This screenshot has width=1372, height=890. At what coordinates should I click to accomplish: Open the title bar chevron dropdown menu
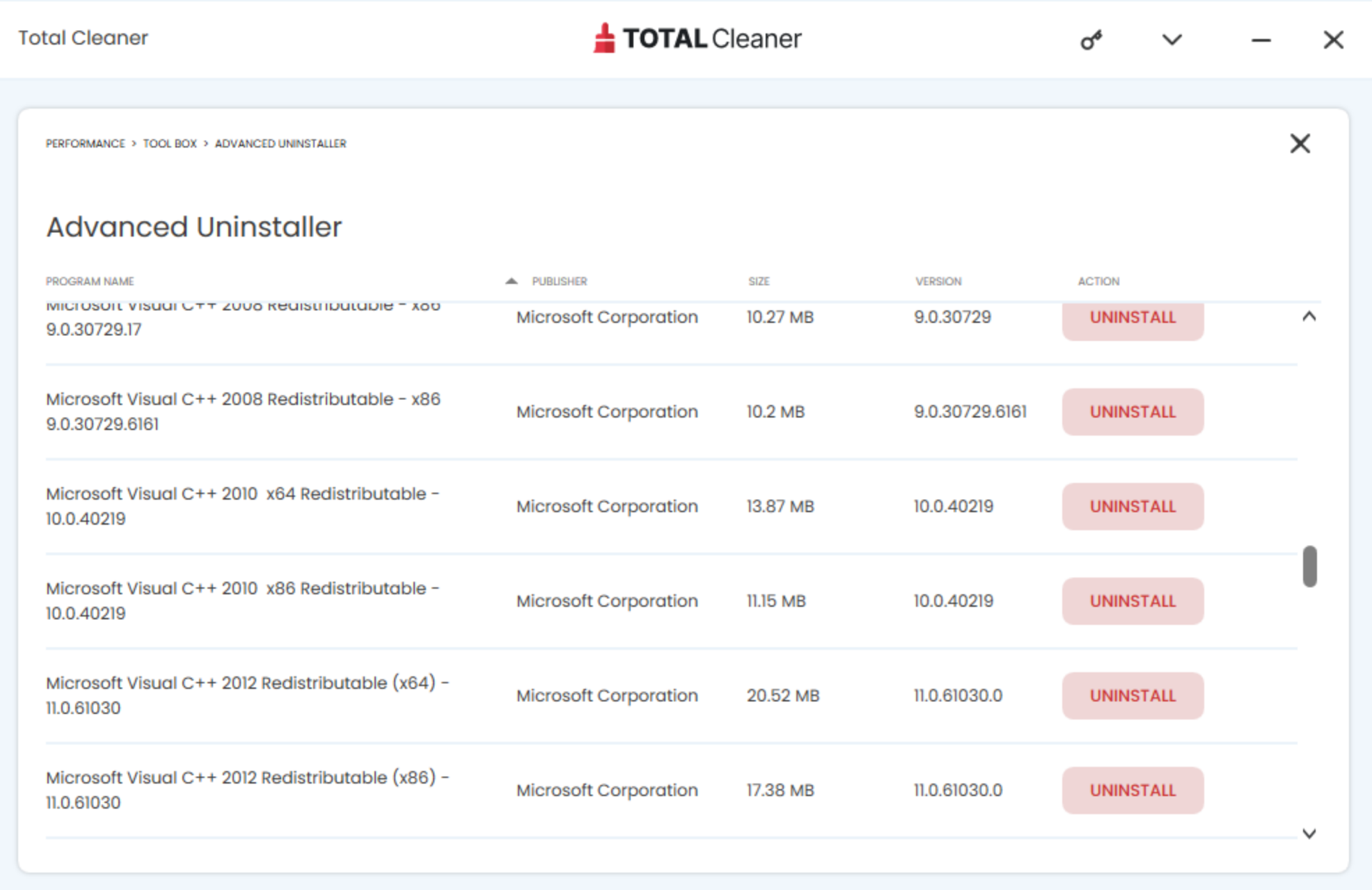pos(1172,40)
